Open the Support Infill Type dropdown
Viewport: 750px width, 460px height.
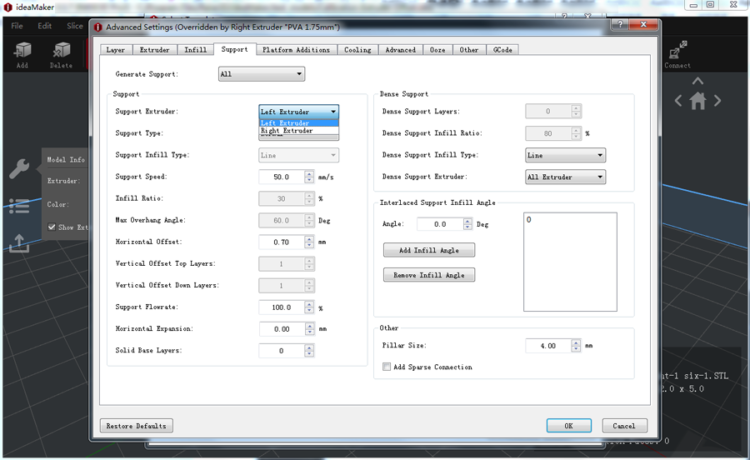[298, 155]
